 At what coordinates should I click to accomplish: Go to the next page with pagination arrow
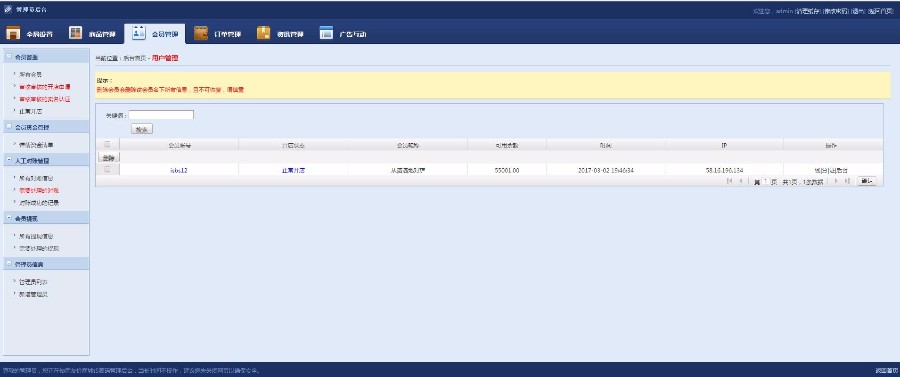coord(836,181)
